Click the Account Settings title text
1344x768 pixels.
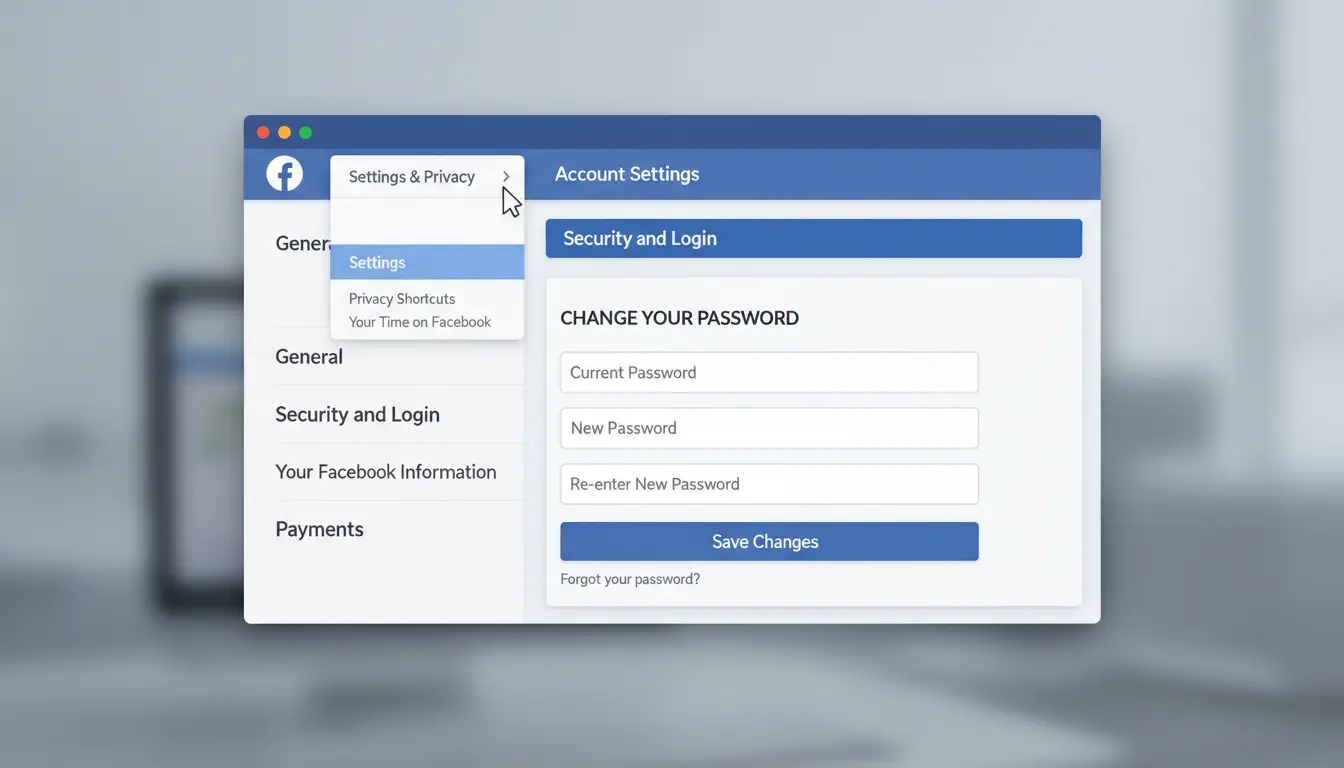click(x=627, y=174)
